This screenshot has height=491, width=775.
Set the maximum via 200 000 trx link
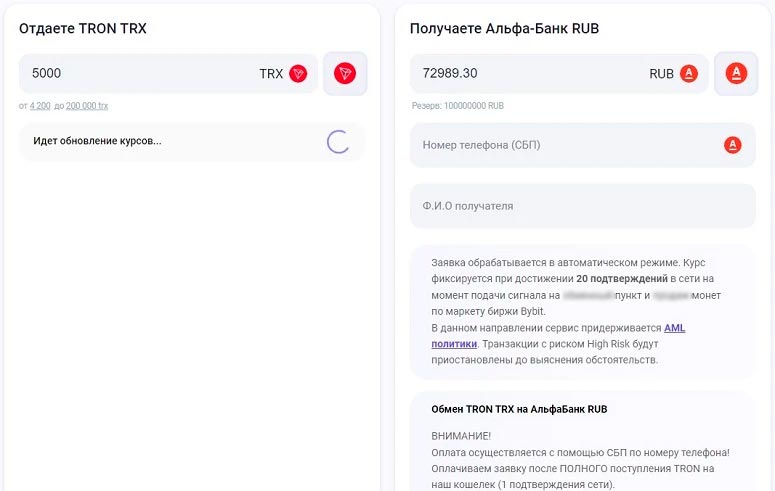pos(87,106)
